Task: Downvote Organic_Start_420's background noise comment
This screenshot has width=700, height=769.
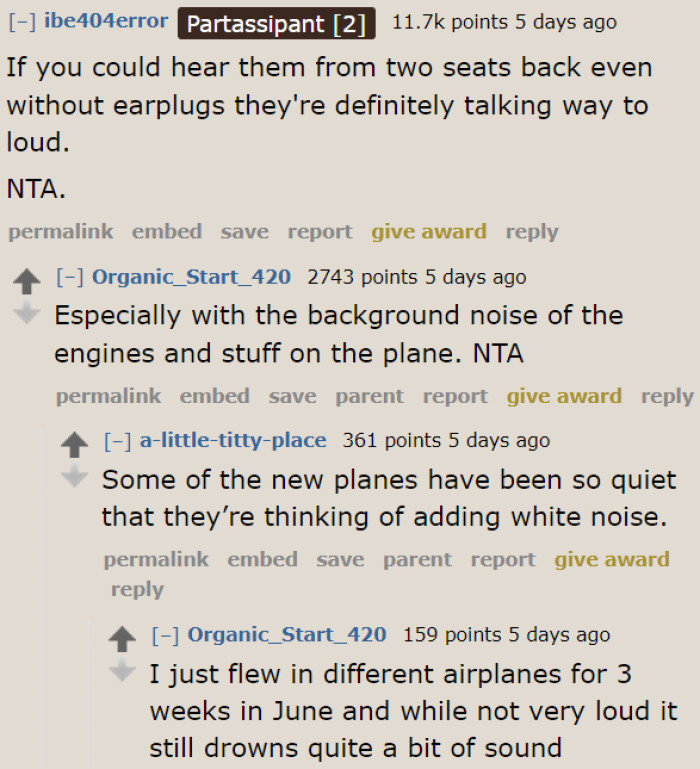Action: pyautogui.click(x=27, y=313)
